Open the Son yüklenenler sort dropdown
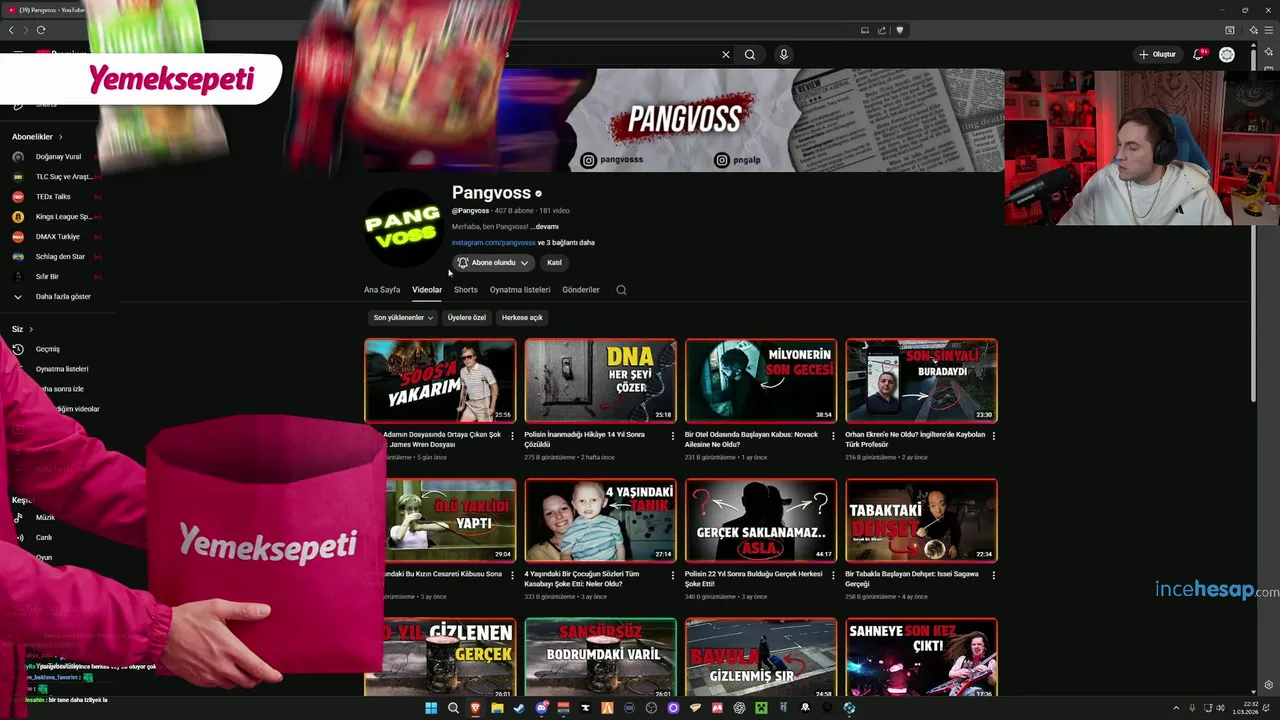The width and height of the screenshot is (1280, 720). 403,318
